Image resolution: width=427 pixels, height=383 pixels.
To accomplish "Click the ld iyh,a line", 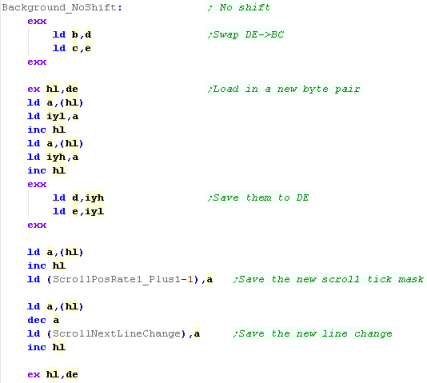I will point(53,157).
